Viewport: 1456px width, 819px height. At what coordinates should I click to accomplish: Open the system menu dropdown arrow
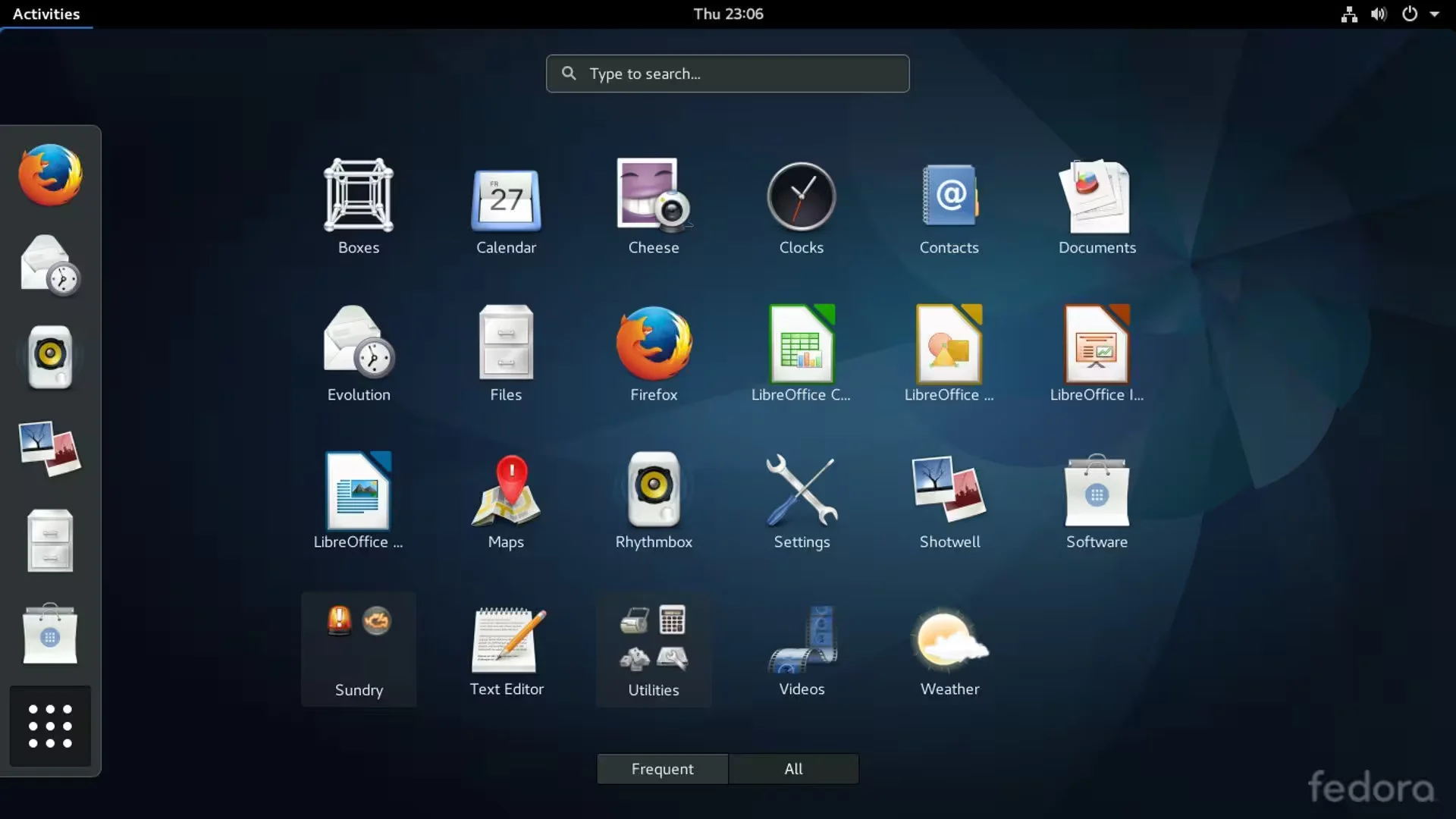point(1434,14)
